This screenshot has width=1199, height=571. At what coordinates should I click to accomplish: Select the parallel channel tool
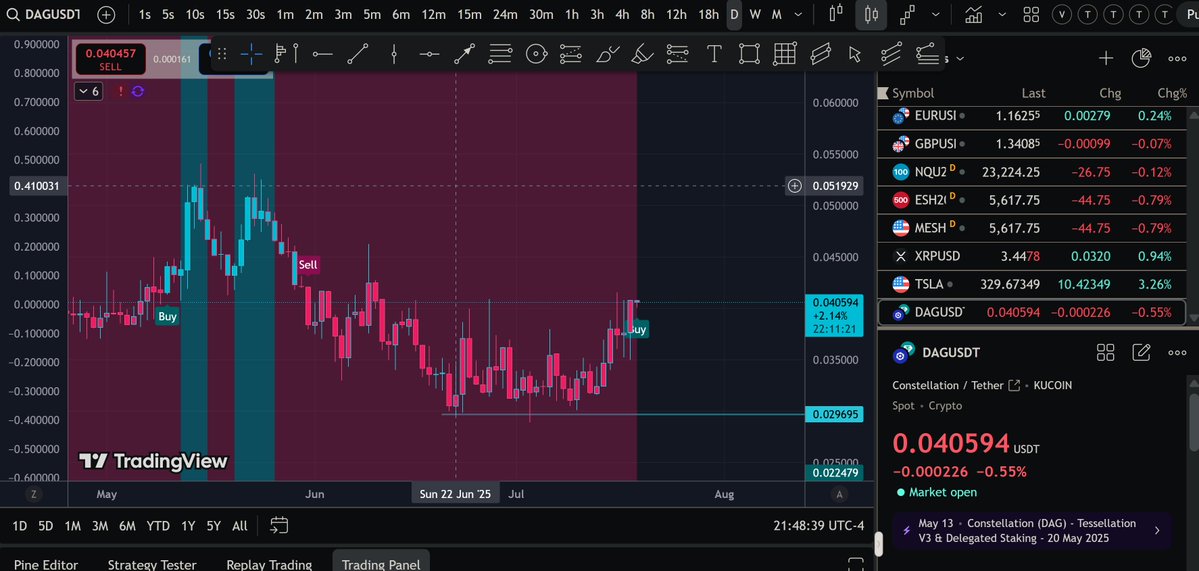(820, 54)
